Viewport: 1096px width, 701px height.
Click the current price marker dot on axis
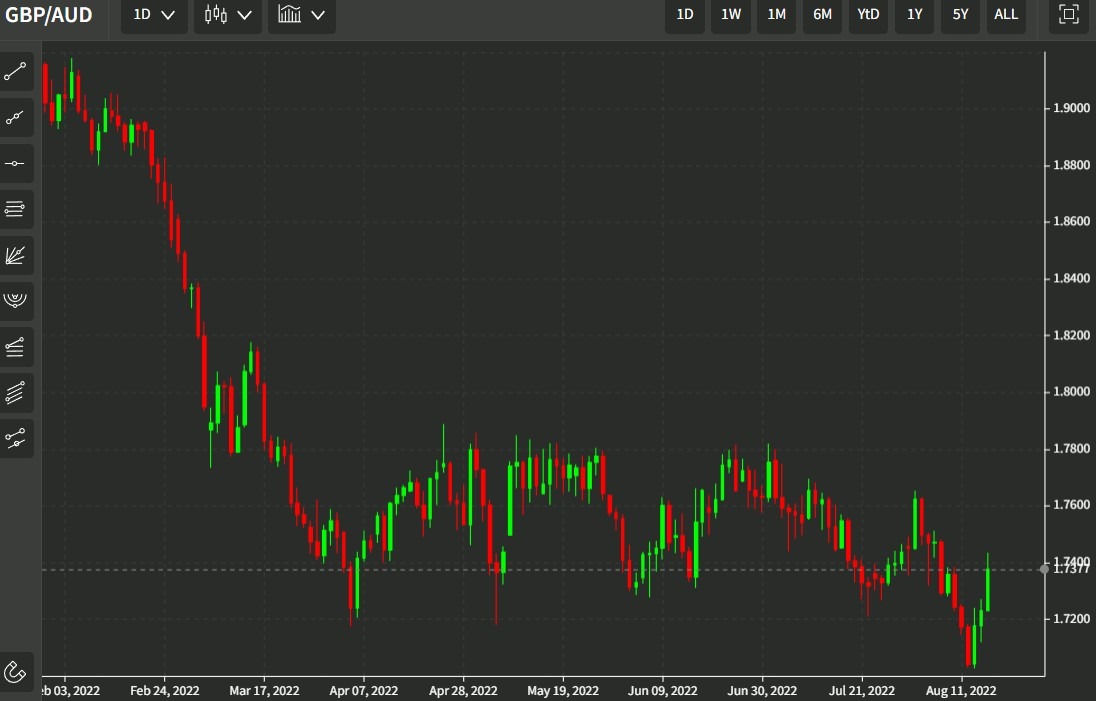coord(1044,569)
